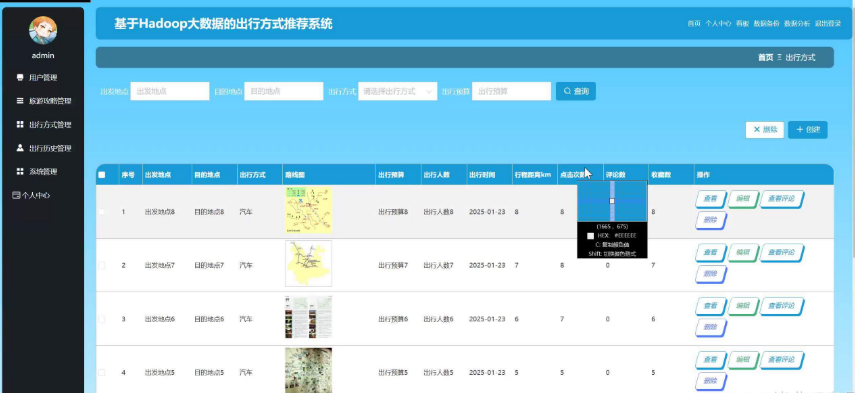Click the 查询 search button
855x393 pixels.
576,91
